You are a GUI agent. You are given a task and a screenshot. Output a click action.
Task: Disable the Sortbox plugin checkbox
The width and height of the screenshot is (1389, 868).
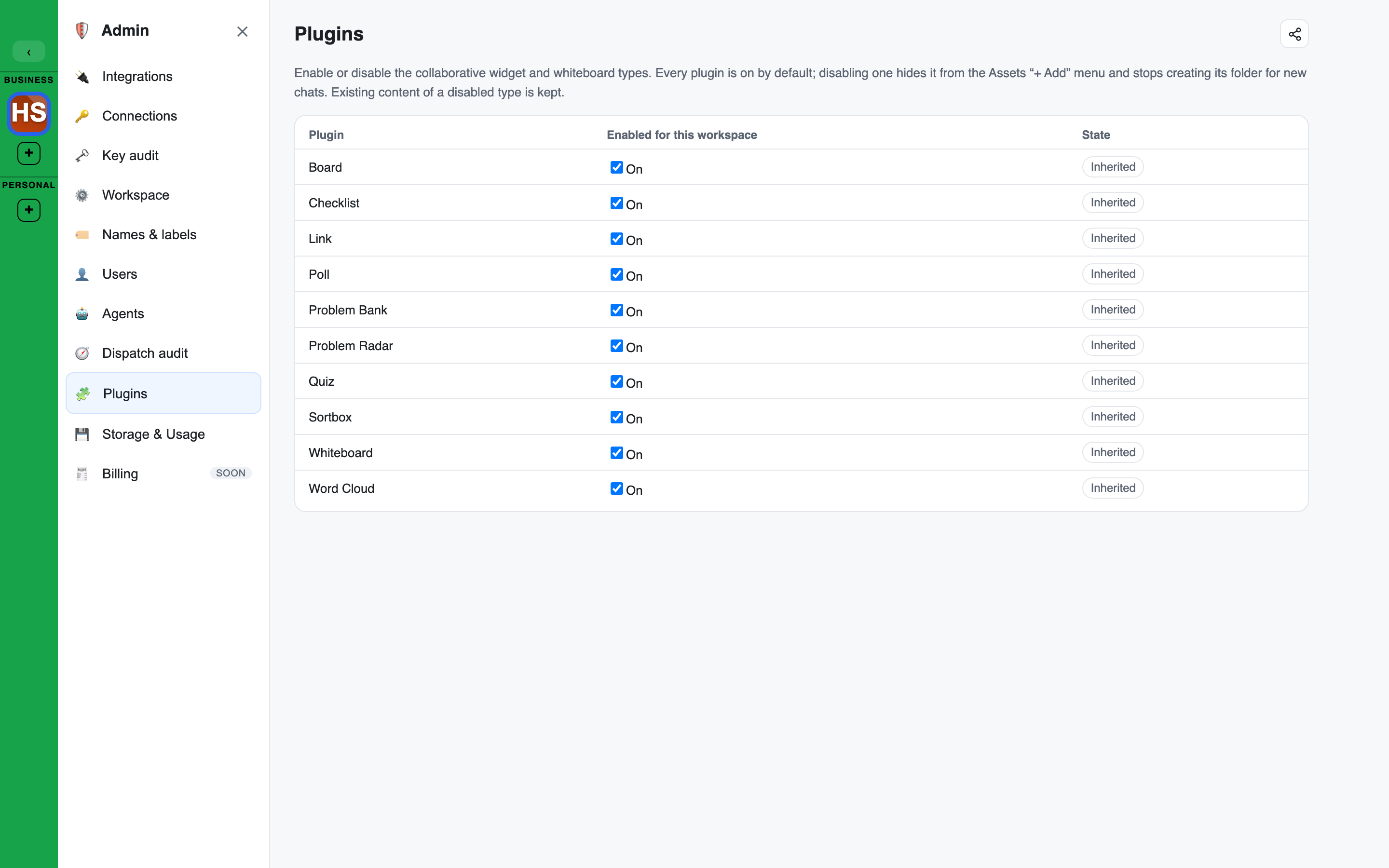(x=616, y=417)
